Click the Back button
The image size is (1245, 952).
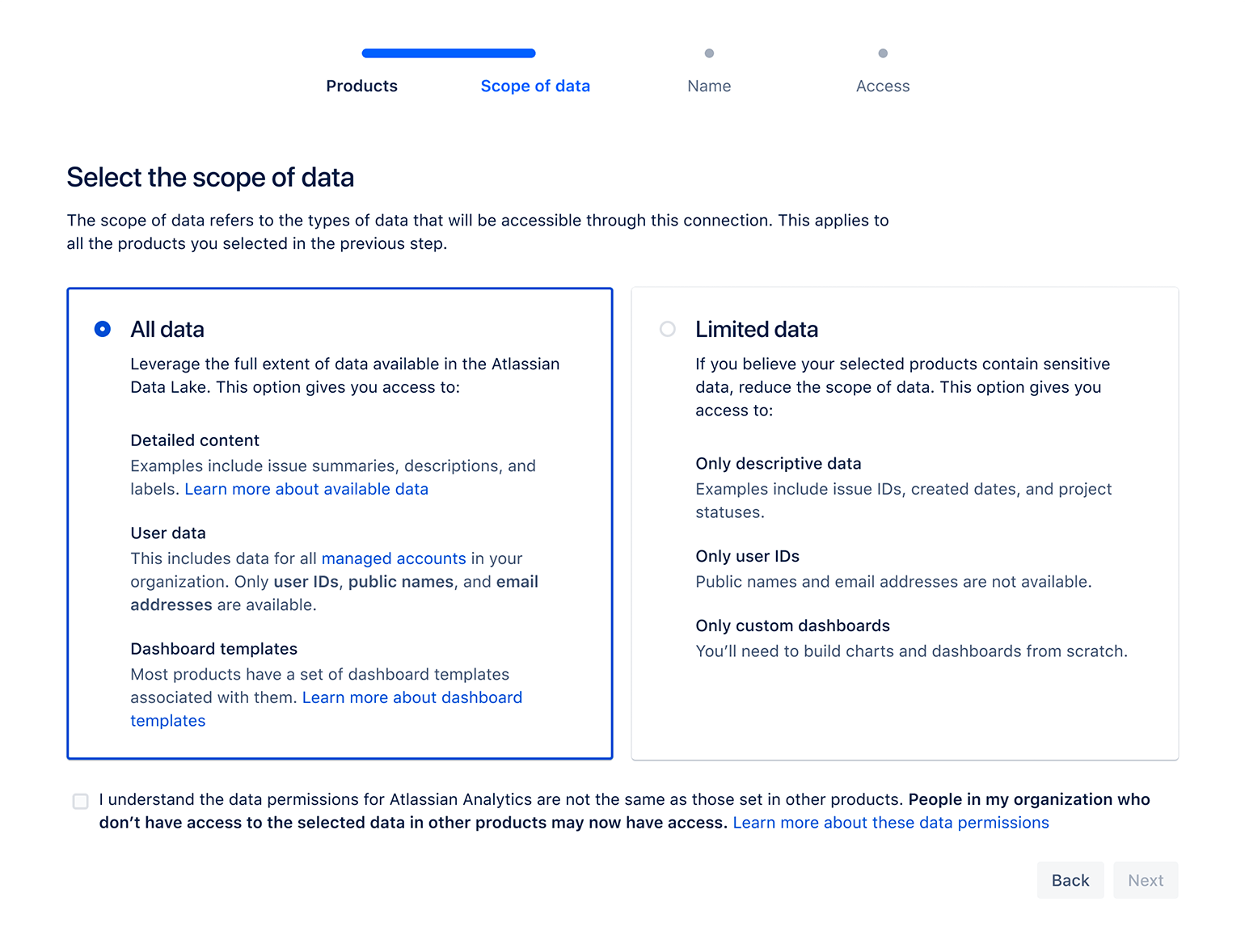1070,880
